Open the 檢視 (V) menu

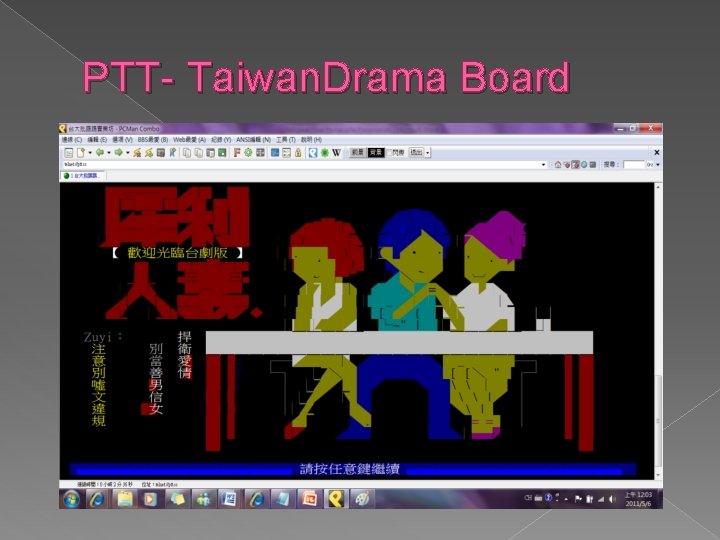(x=122, y=140)
